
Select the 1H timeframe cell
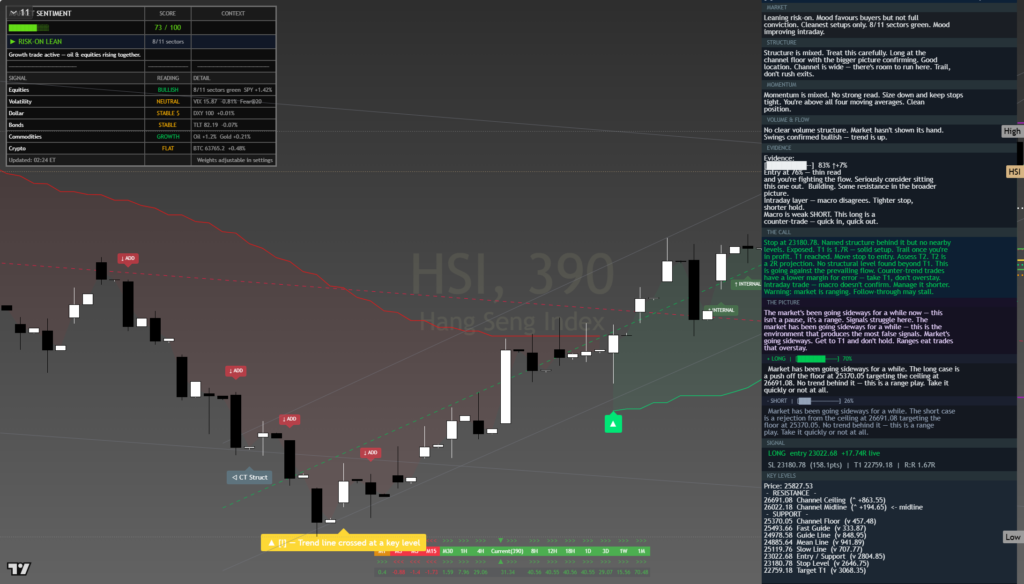(x=464, y=551)
